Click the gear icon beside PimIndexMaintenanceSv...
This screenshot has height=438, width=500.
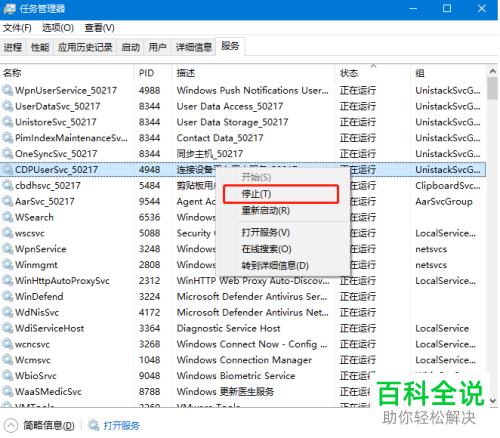click(x=7, y=138)
